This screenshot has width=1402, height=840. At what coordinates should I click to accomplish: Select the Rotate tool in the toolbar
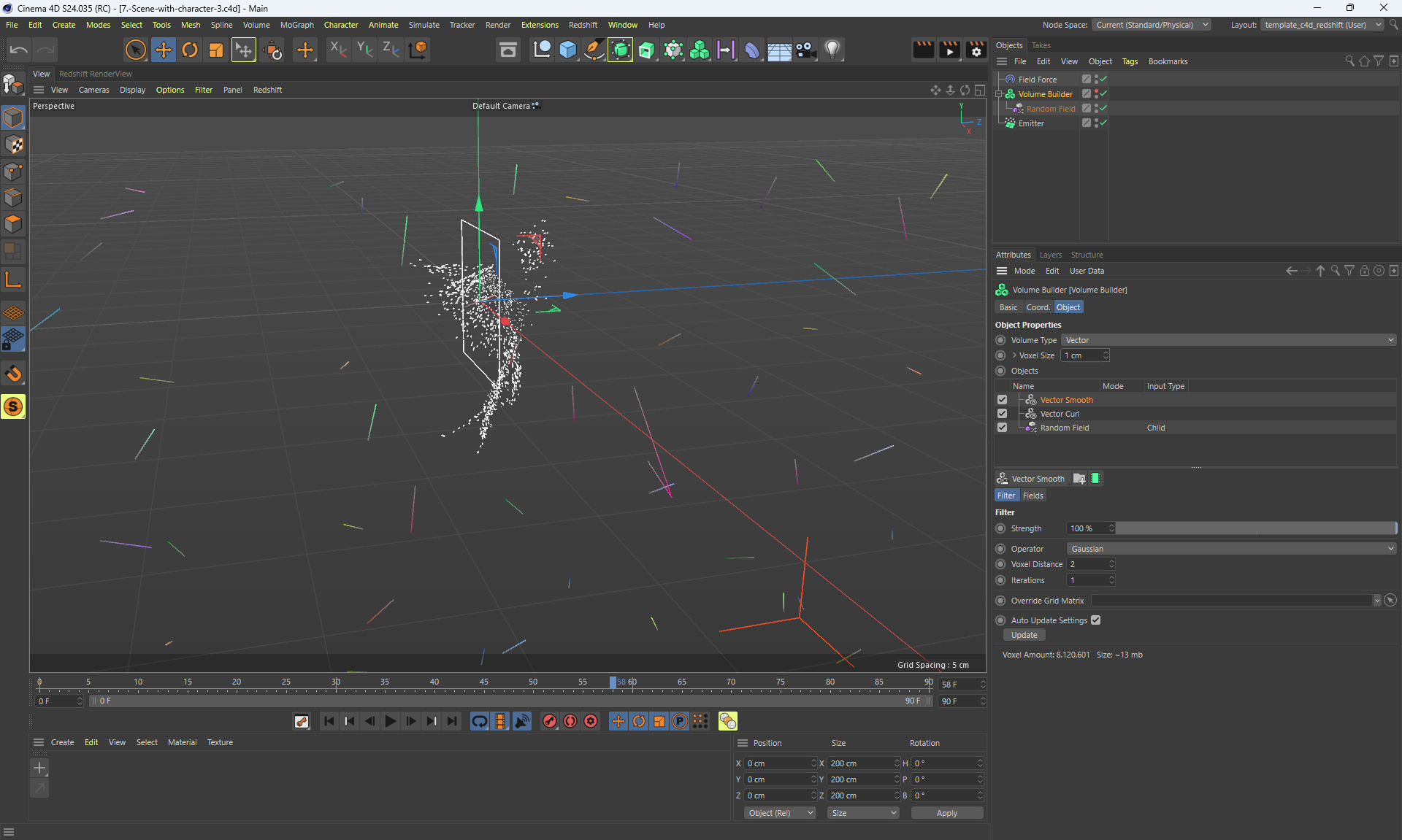click(x=190, y=50)
